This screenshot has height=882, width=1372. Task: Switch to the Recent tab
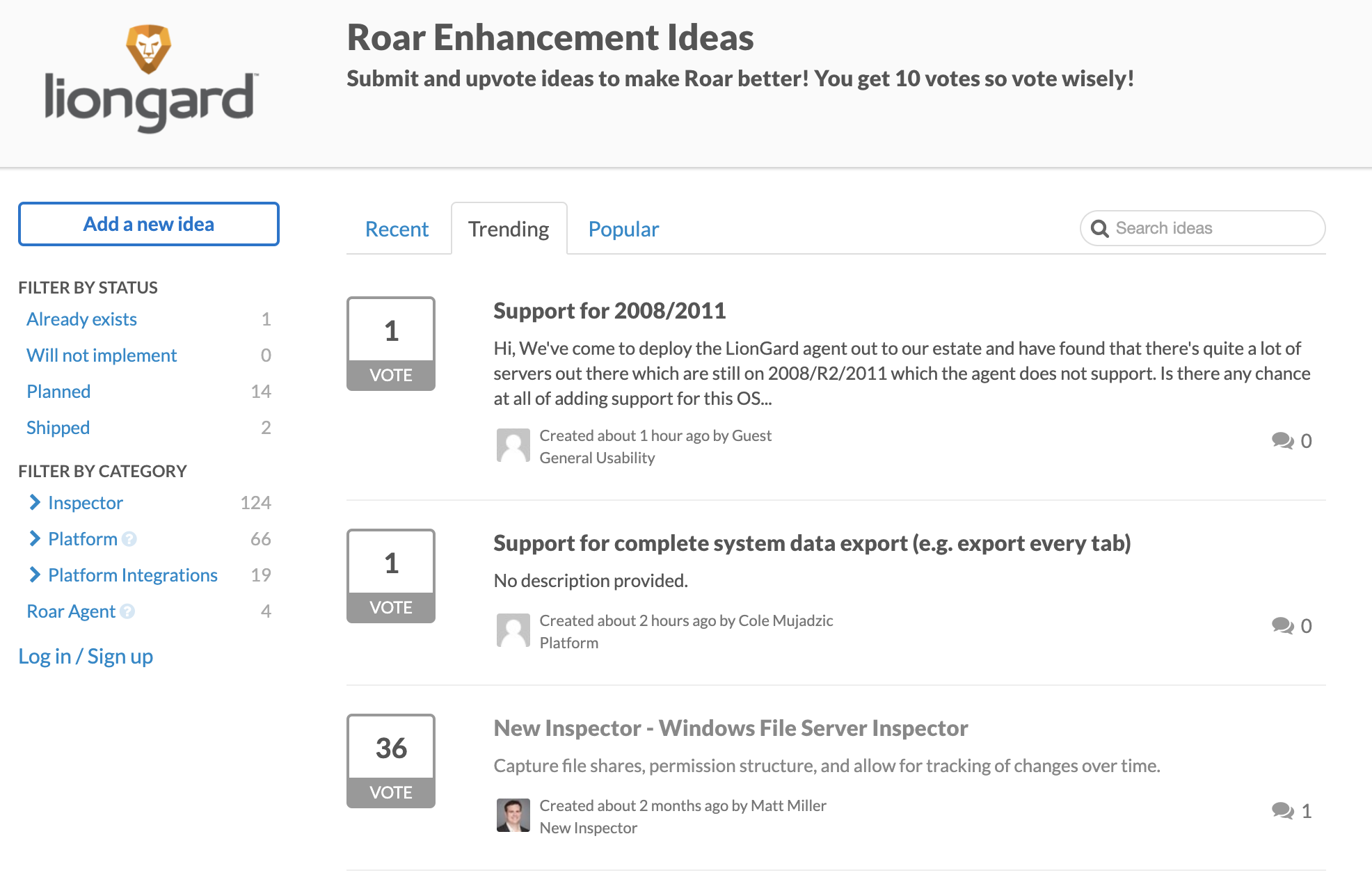397,230
